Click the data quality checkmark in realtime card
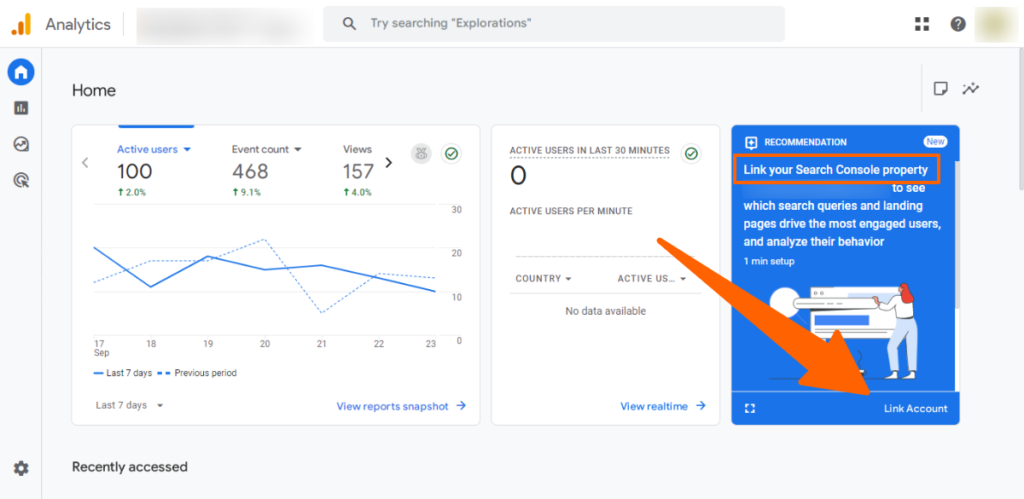Image resolution: width=1024 pixels, height=499 pixels. 690,153
